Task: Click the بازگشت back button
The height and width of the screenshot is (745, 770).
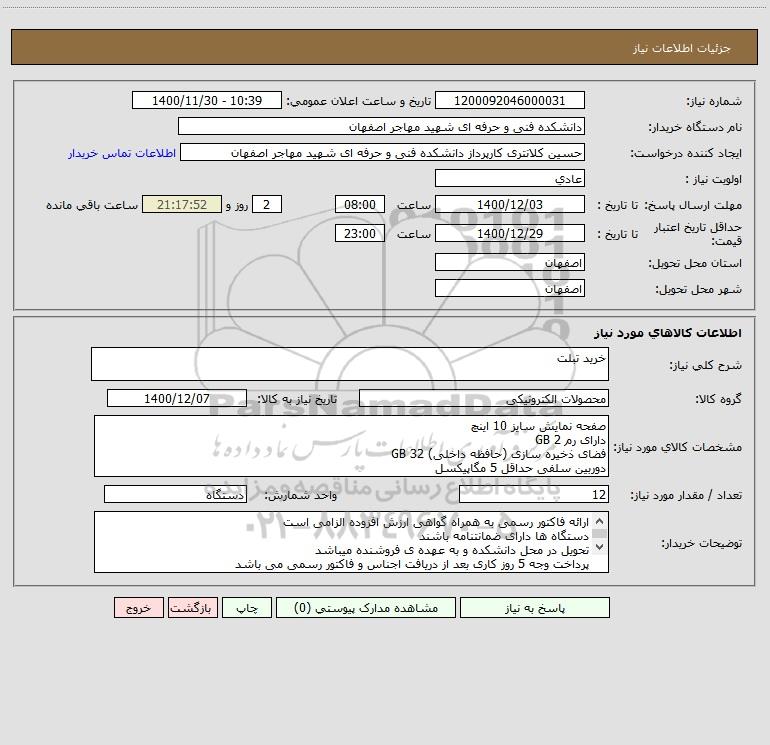Action: [192, 608]
